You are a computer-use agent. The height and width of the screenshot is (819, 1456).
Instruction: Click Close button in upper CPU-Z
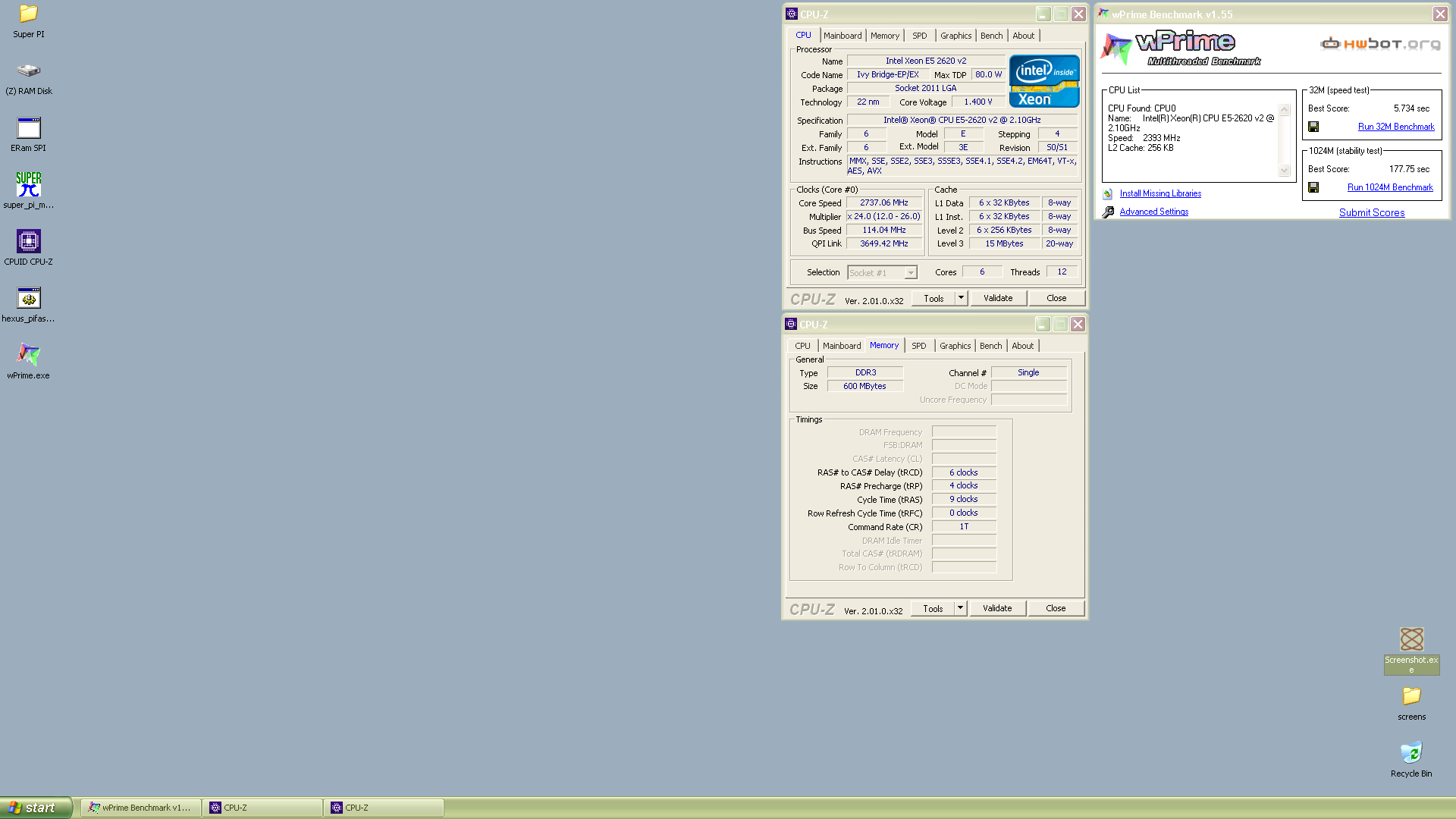(x=1056, y=298)
